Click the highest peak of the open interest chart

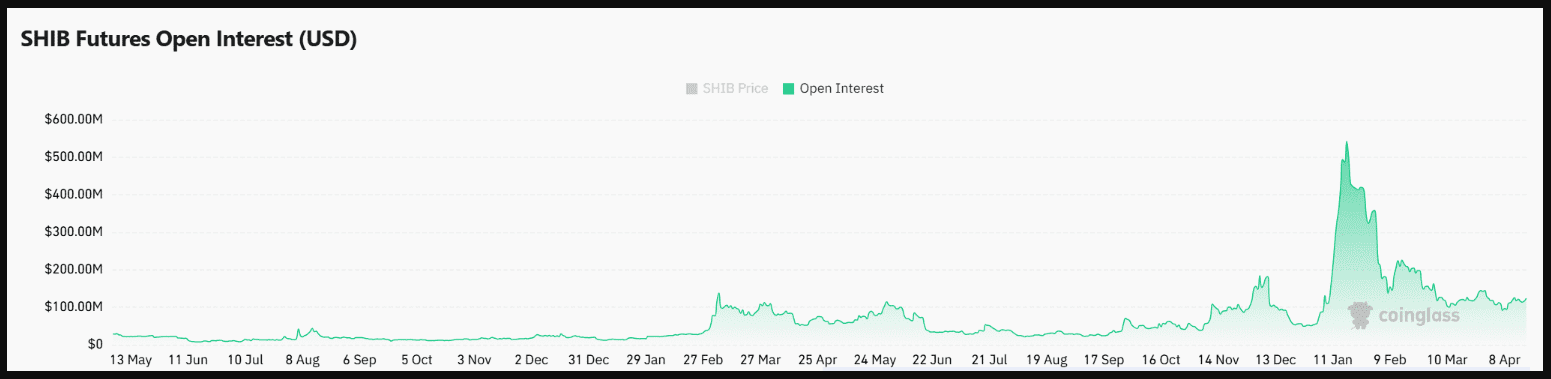[1347, 143]
